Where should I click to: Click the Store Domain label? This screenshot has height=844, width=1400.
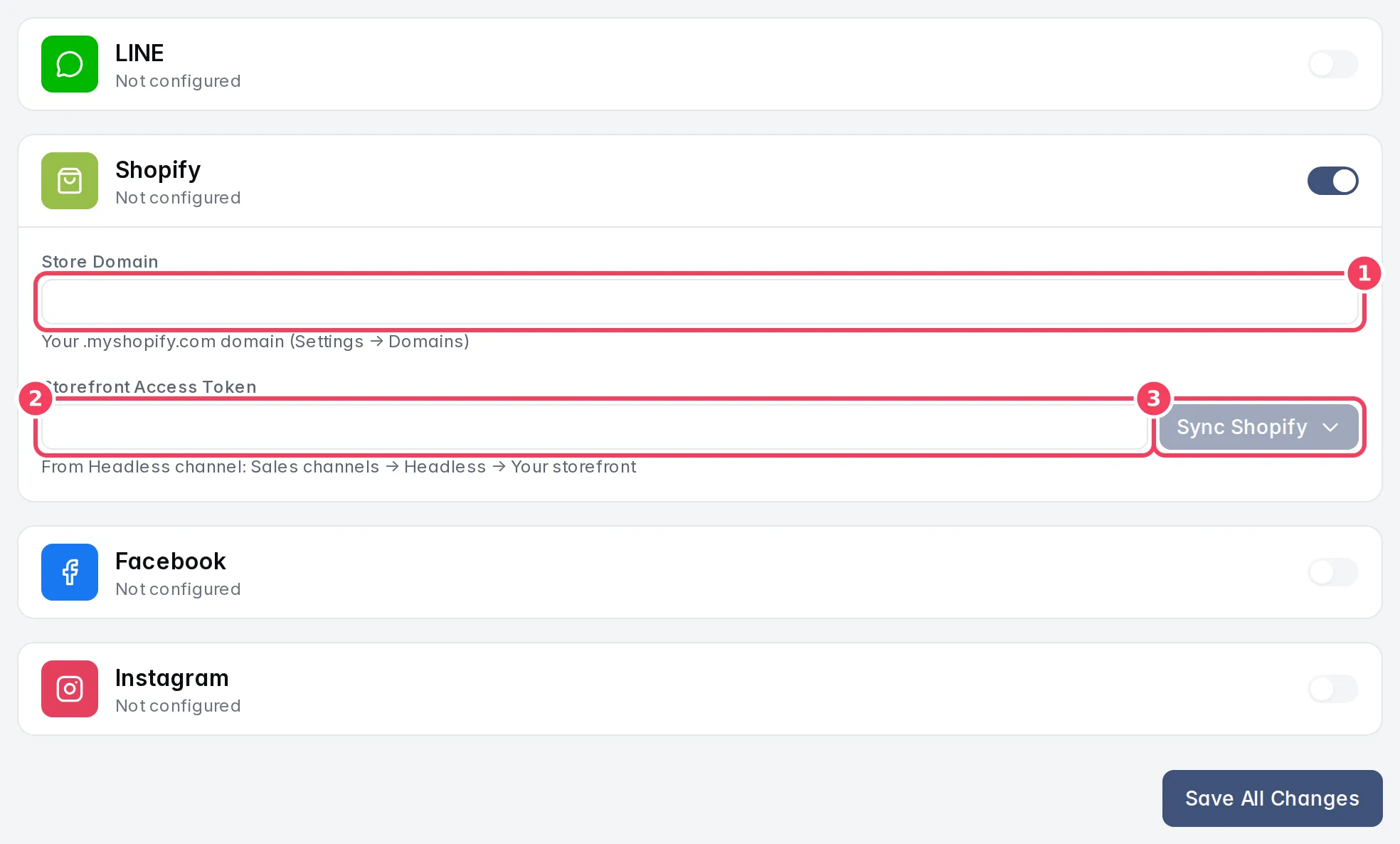100,261
